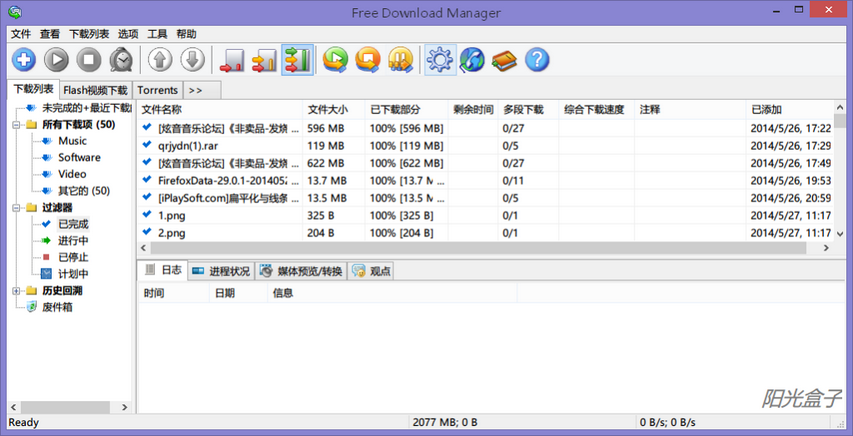The height and width of the screenshot is (436, 853).
Task: Select the 1.png download row
Action: [485, 216]
